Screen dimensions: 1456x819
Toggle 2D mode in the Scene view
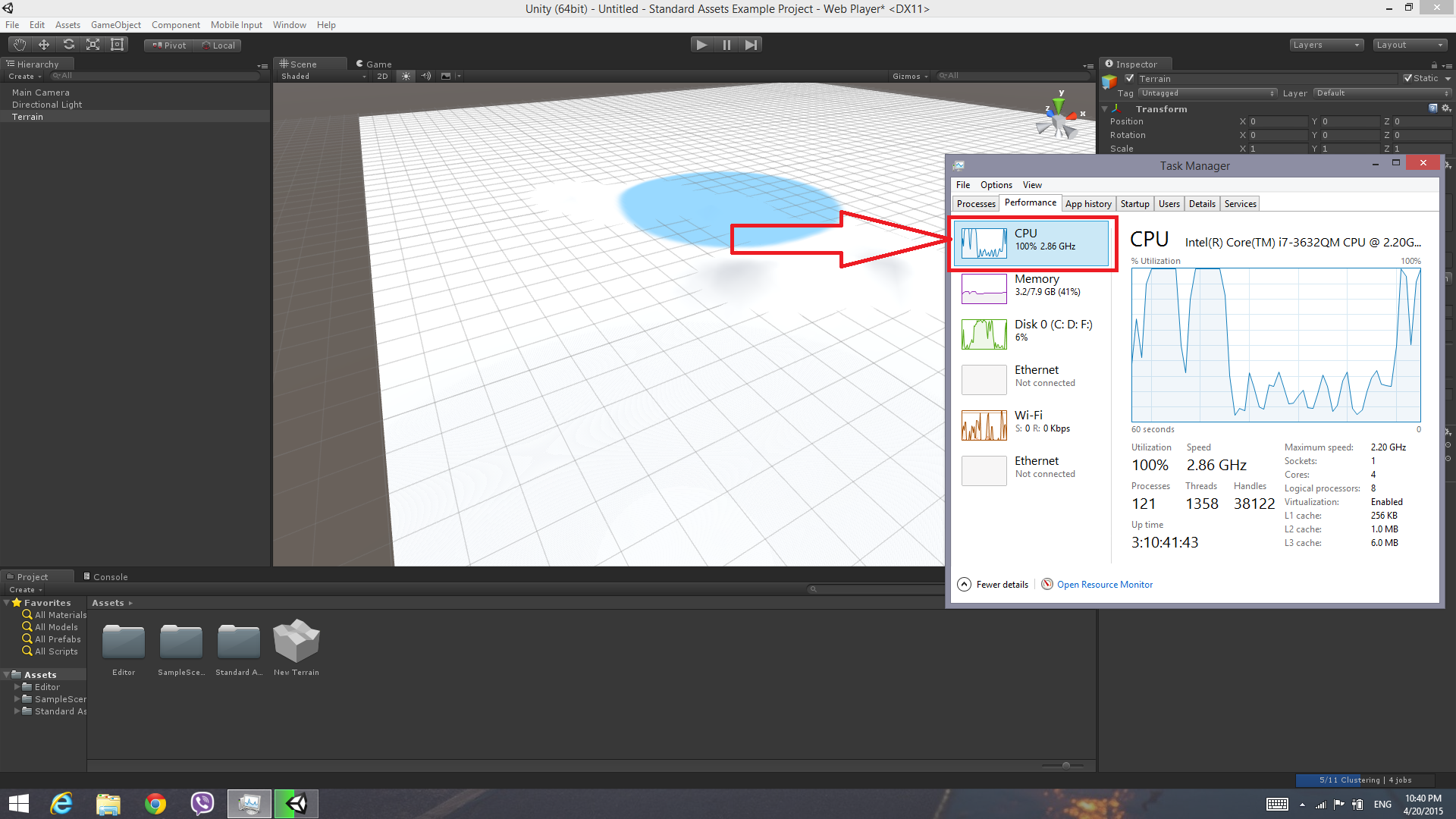point(383,76)
